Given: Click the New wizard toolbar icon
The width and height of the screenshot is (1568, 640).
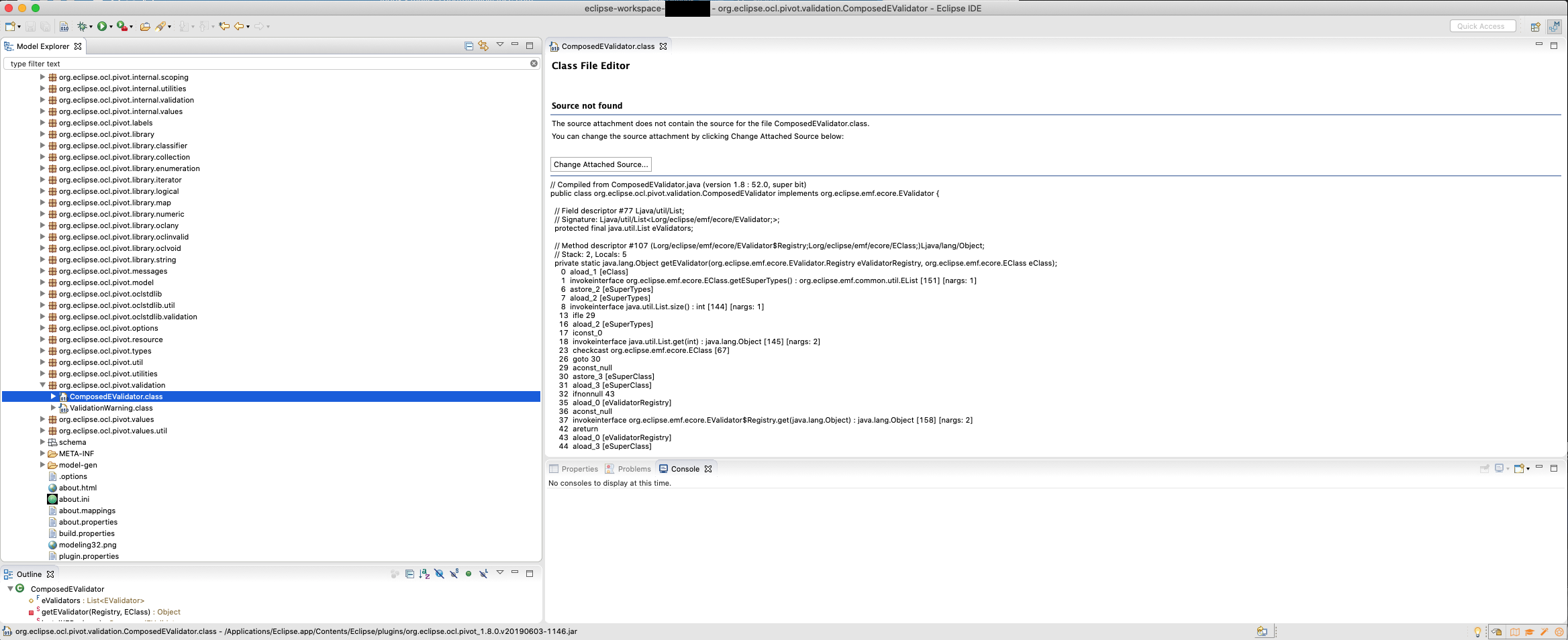Looking at the screenshot, I should pyautogui.click(x=10, y=26).
